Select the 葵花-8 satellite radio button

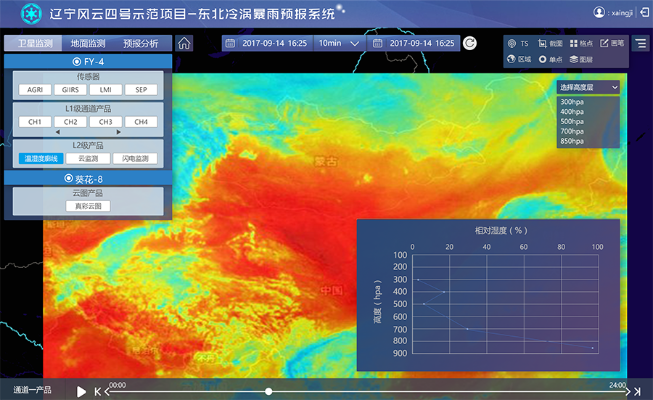pyautogui.click(x=70, y=178)
